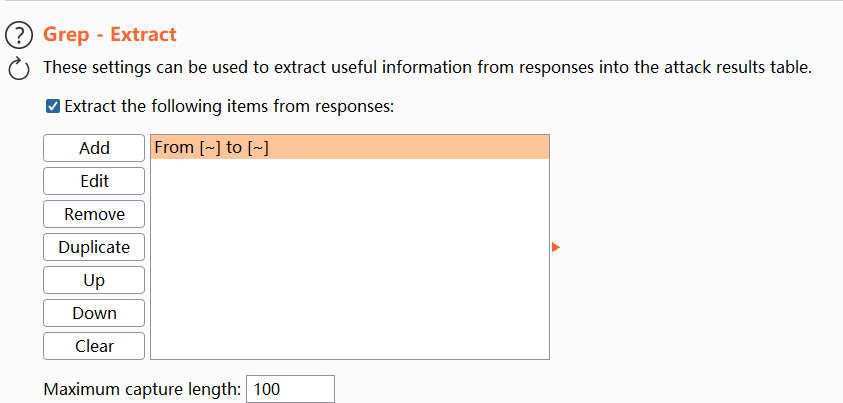Viewport: 843px width, 403px height.
Task: Open the Grep - Extract help icon
Action: (x=19, y=36)
